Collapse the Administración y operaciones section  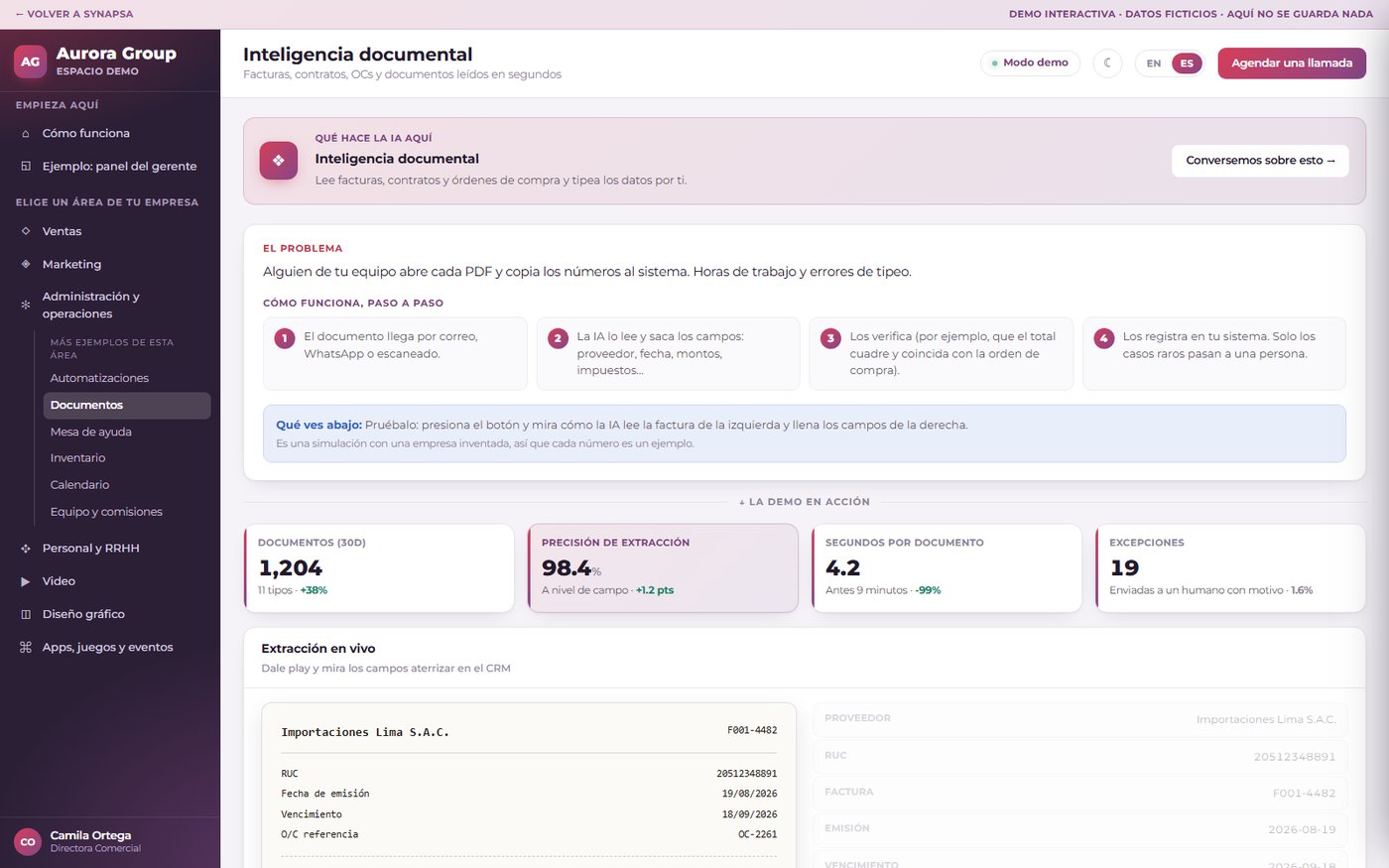click(x=110, y=305)
